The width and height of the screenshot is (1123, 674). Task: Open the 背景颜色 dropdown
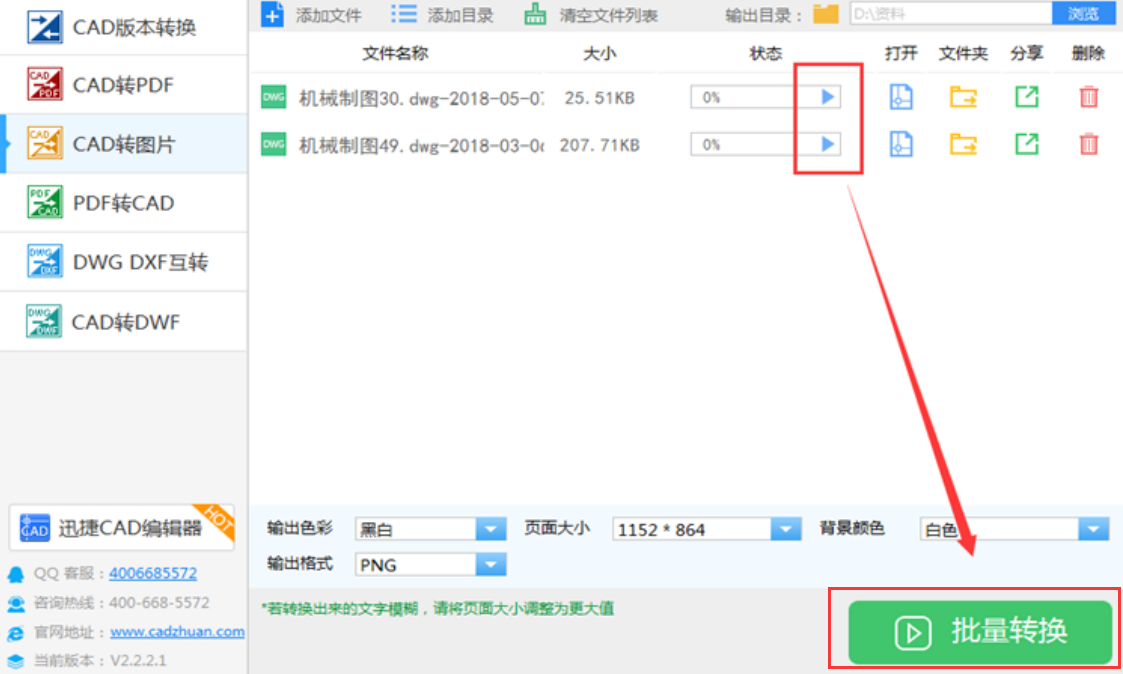point(1014,529)
